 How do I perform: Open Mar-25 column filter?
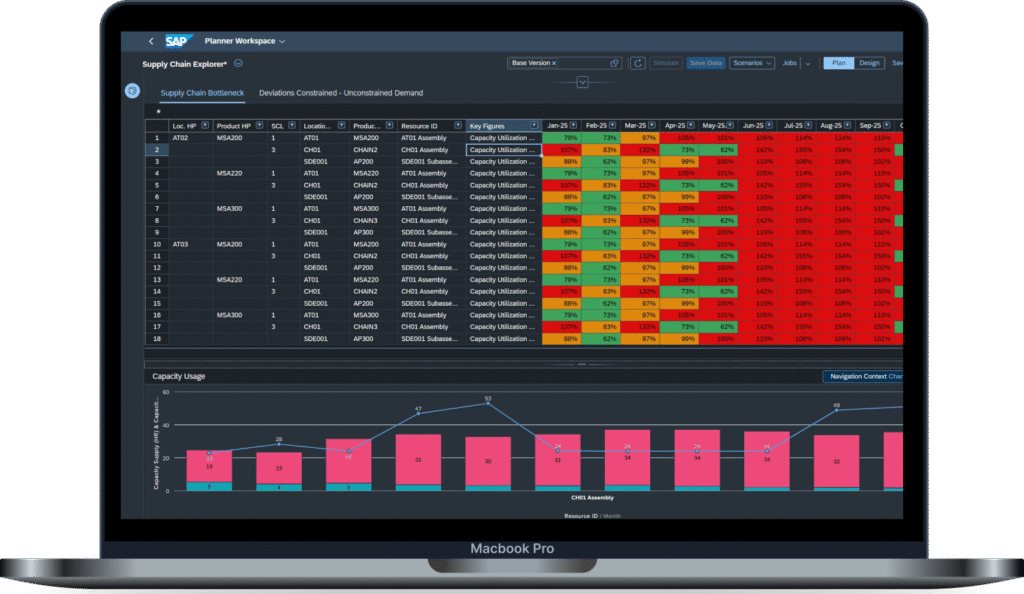coord(652,125)
